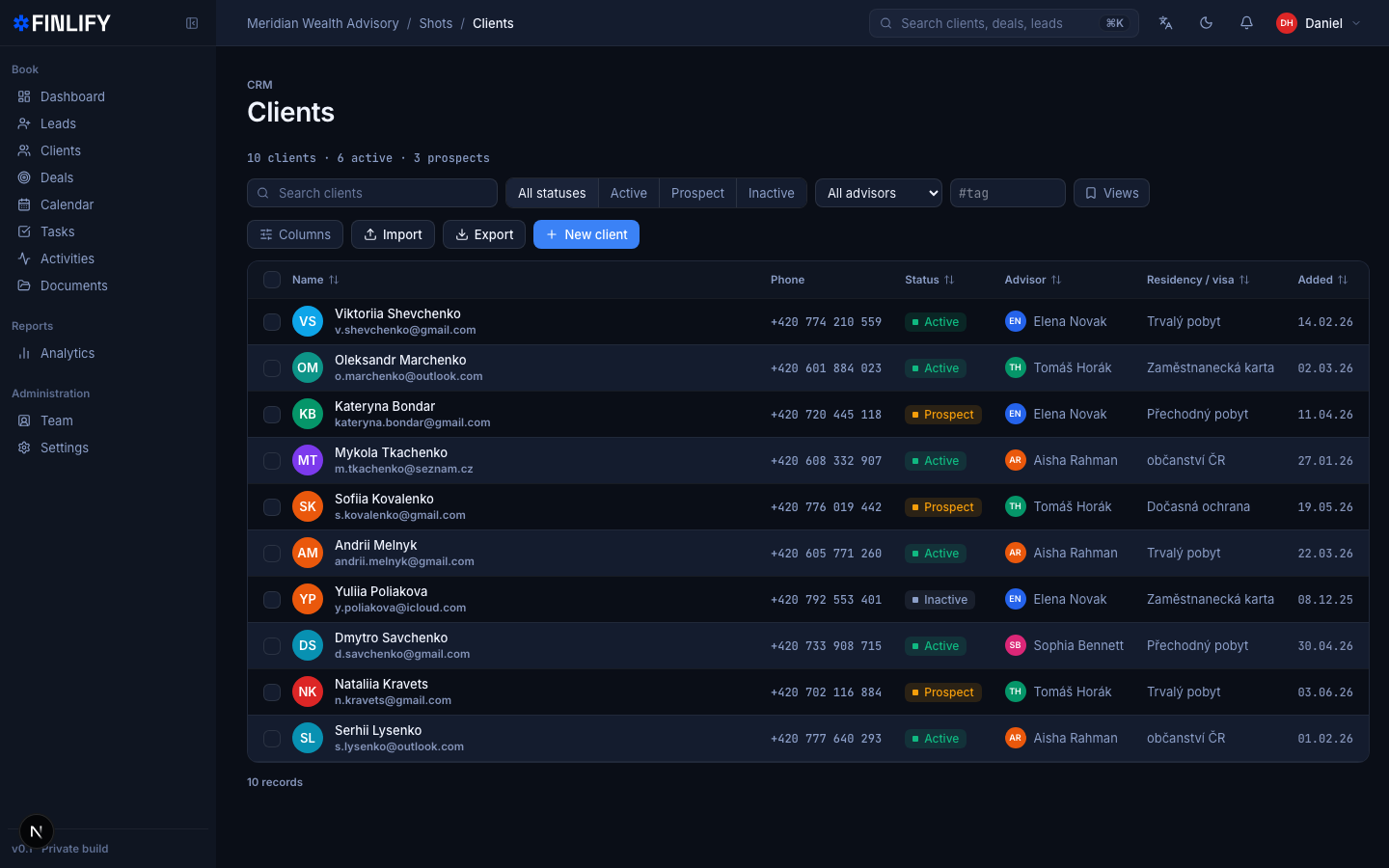Viewport: 1389px width, 868px height.
Task: Open Meridian Wealth Advisory breadcrumb
Action: tap(322, 23)
